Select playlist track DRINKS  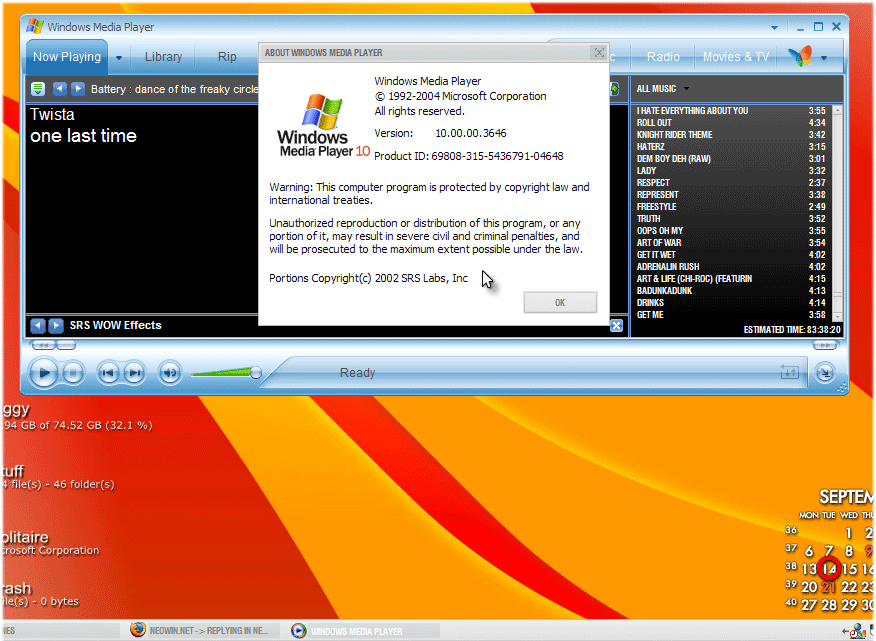pos(731,303)
